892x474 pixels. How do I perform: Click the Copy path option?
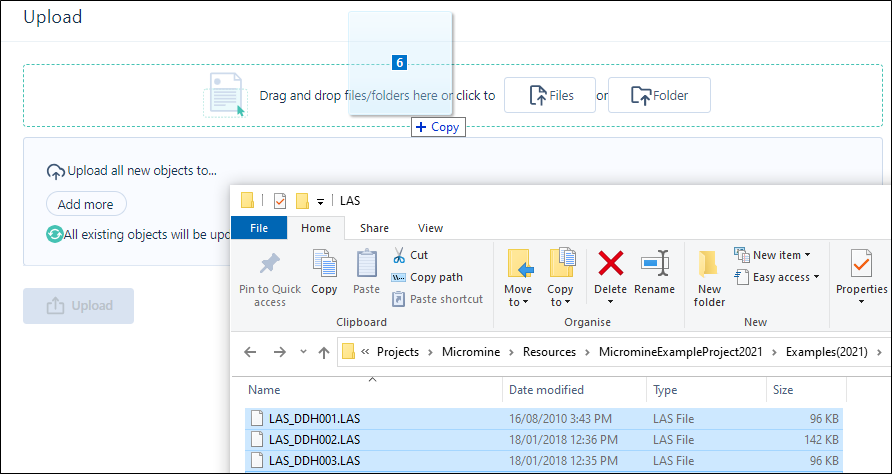pos(436,277)
